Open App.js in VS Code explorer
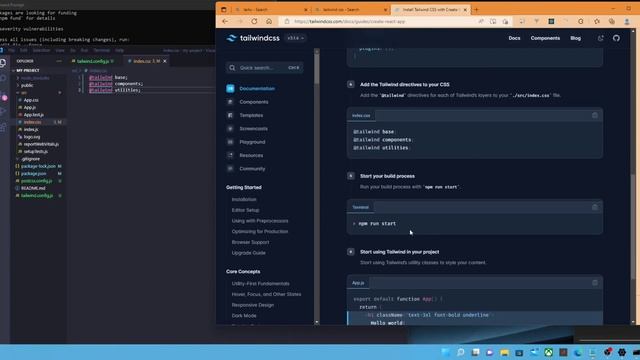 coord(29,107)
